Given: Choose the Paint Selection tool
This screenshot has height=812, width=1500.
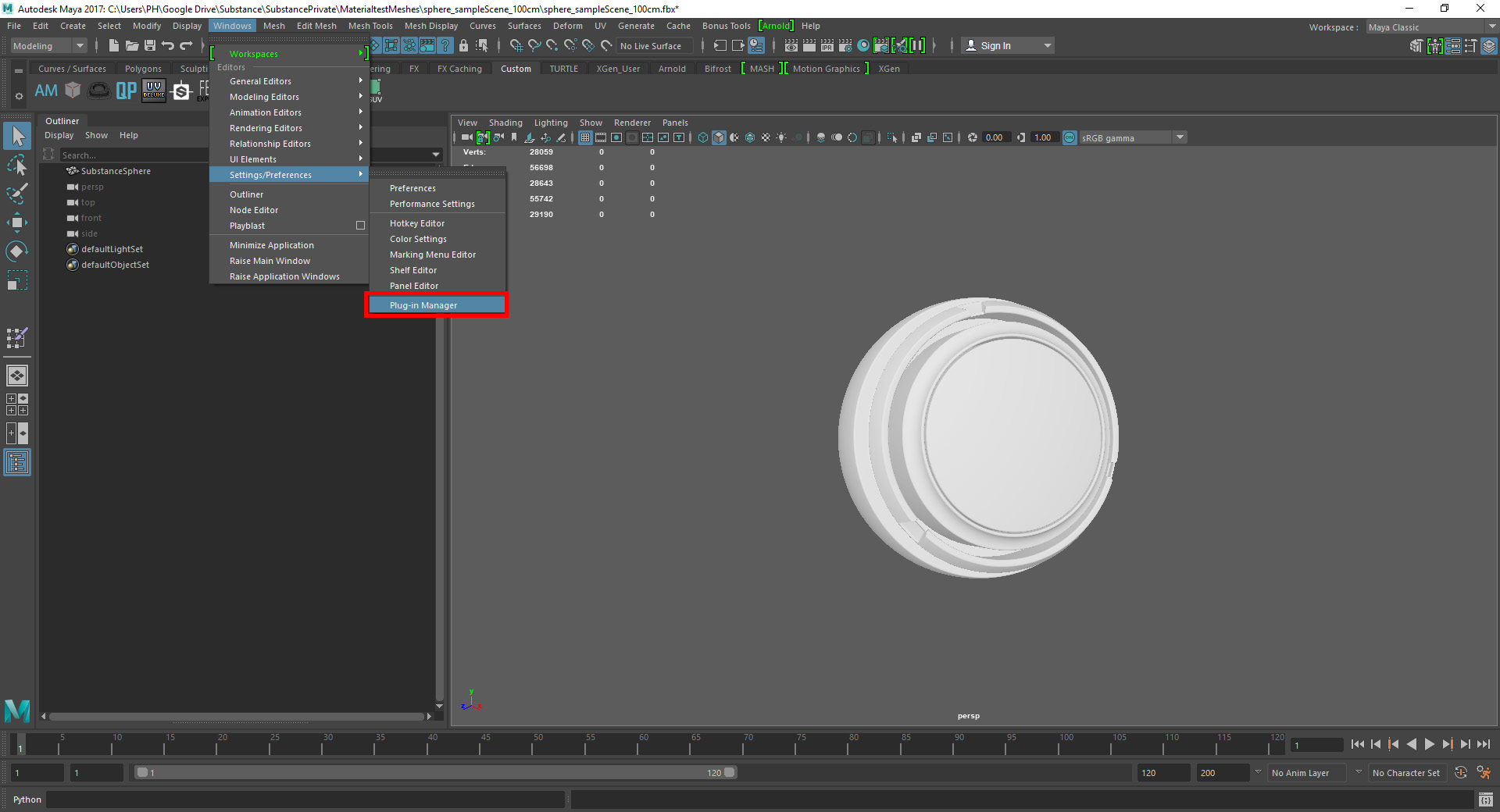Looking at the screenshot, I should click(x=17, y=194).
